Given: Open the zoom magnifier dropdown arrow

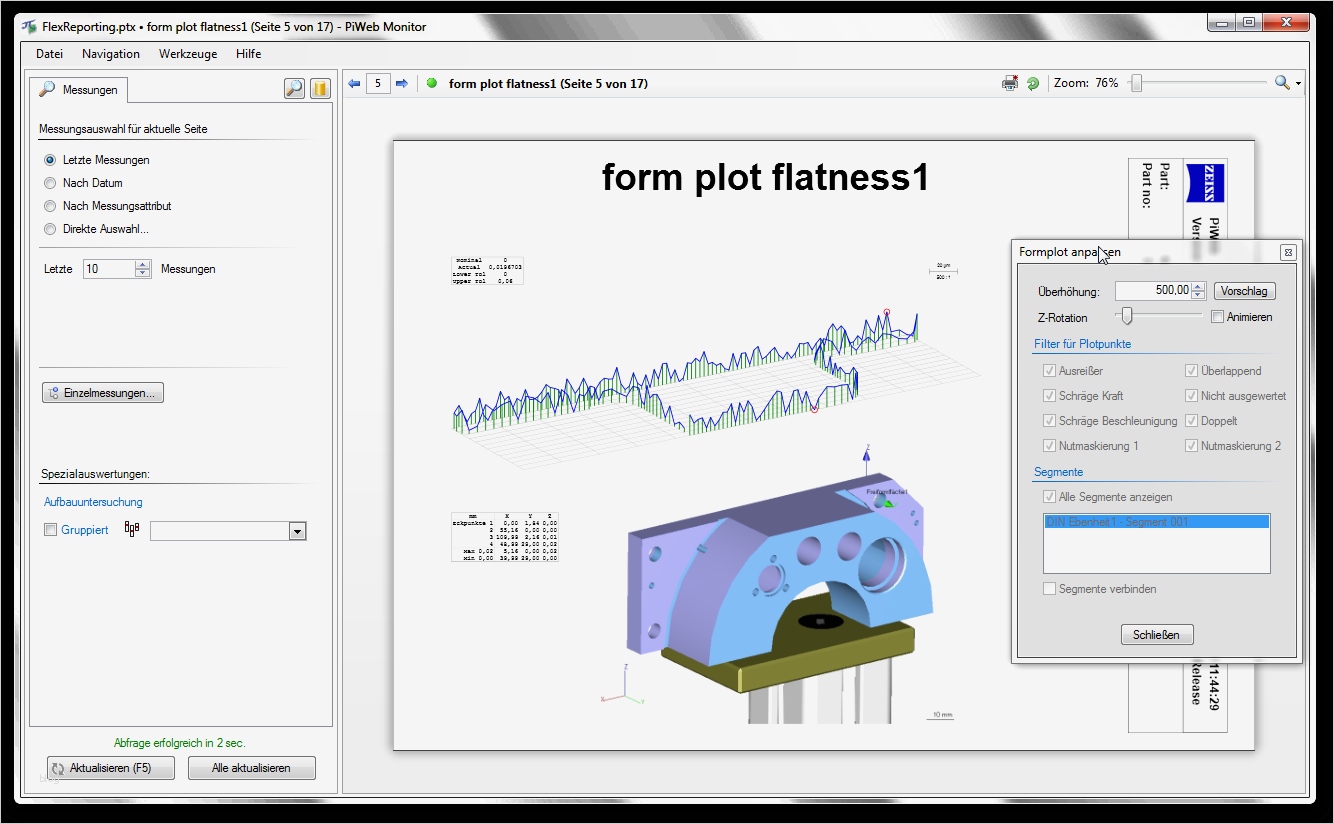Looking at the screenshot, I should coord(1298,84).
